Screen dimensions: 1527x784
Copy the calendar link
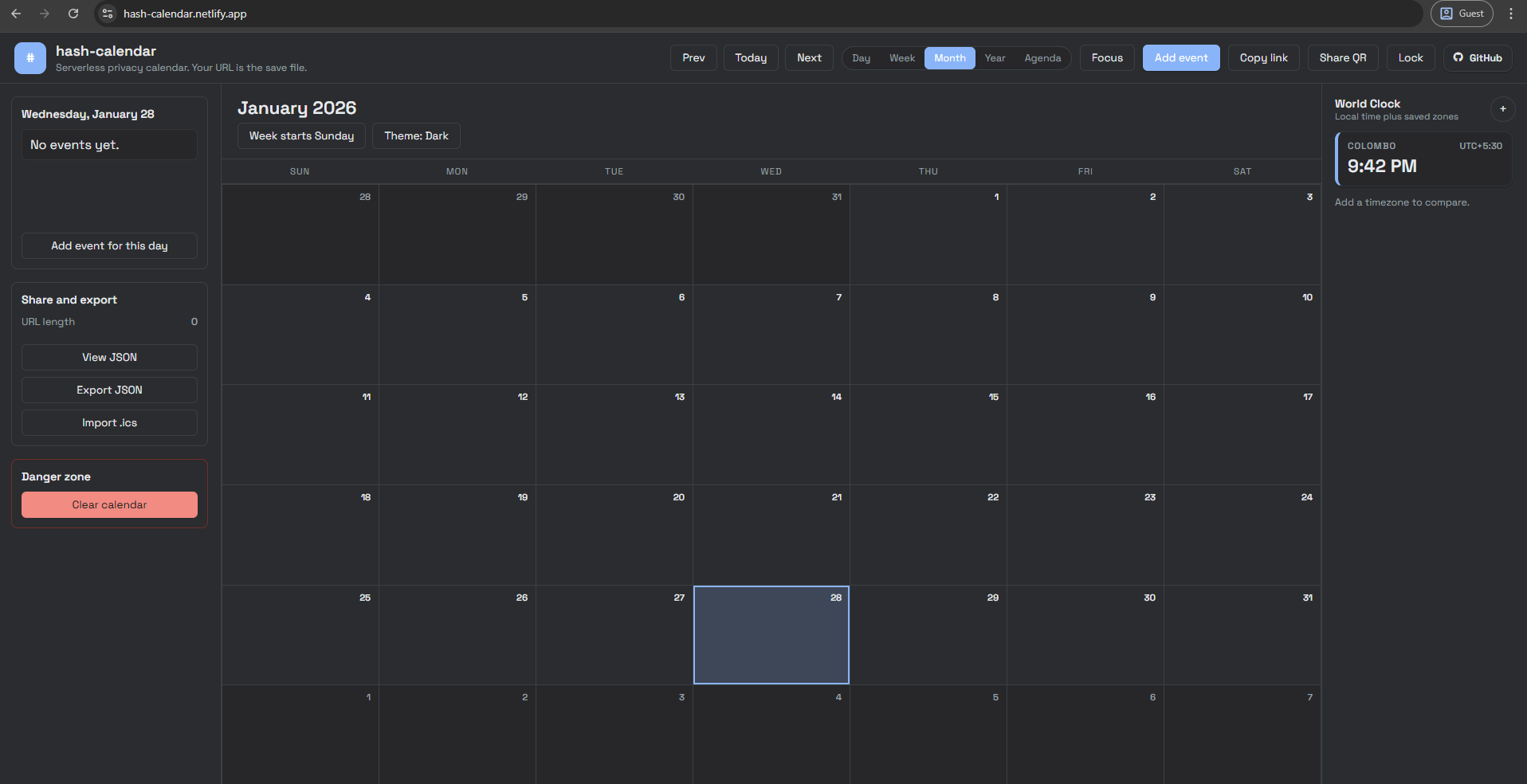click(x=1263, y=58)
